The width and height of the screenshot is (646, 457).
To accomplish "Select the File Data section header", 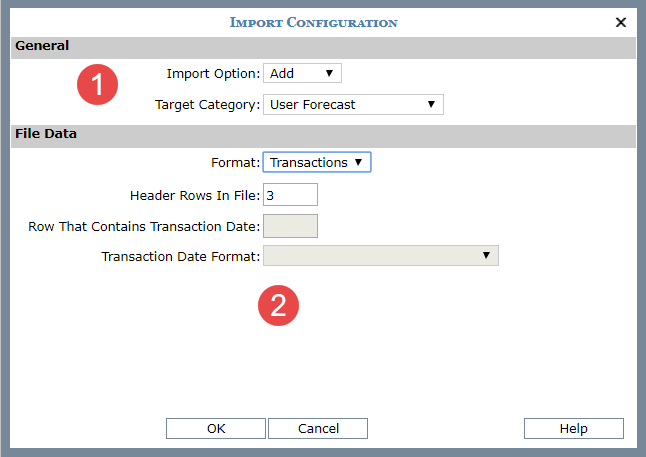I will click(45, 133).
